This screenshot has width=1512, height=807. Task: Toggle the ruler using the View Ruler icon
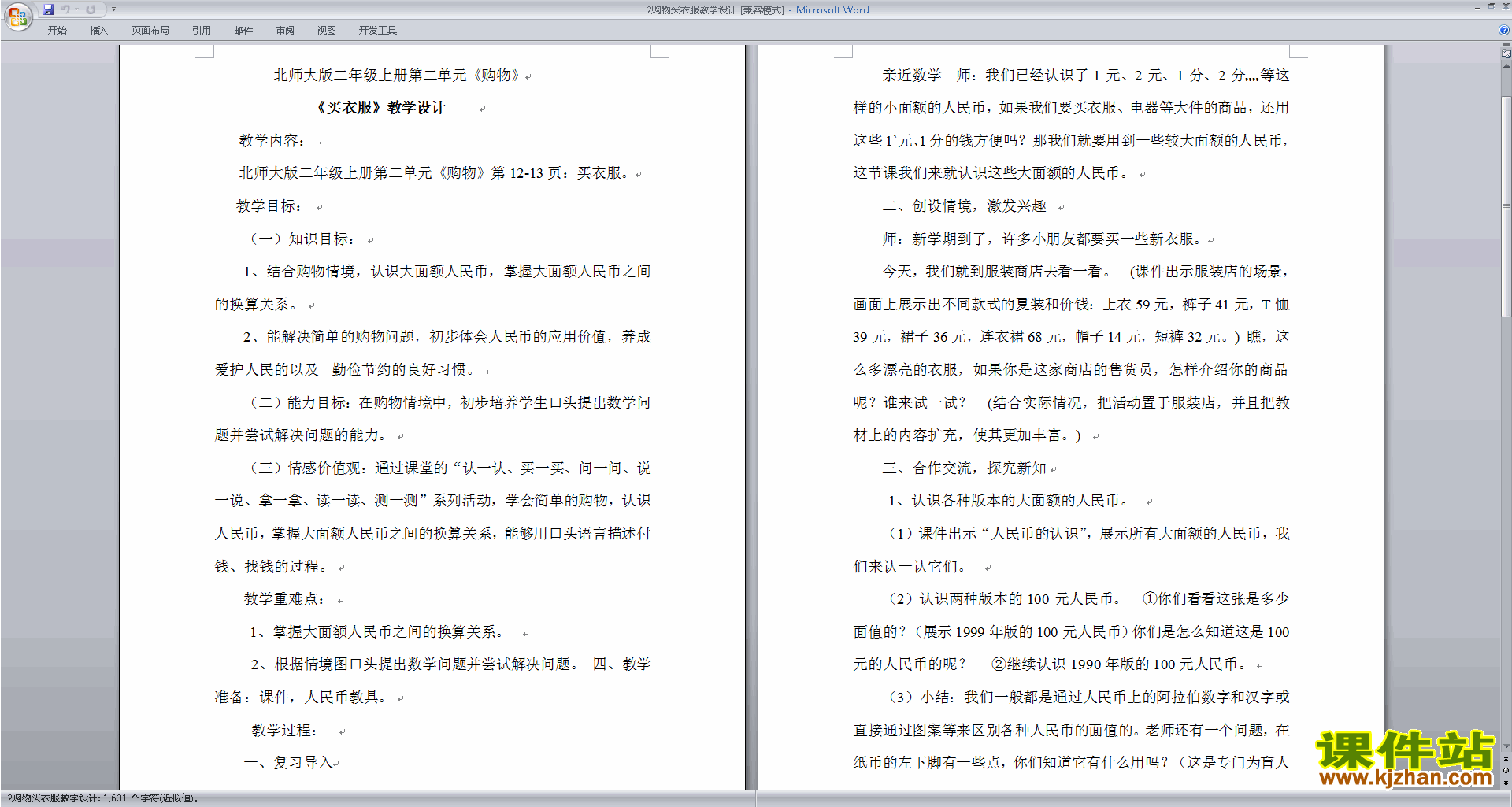tap(1506, 54)
